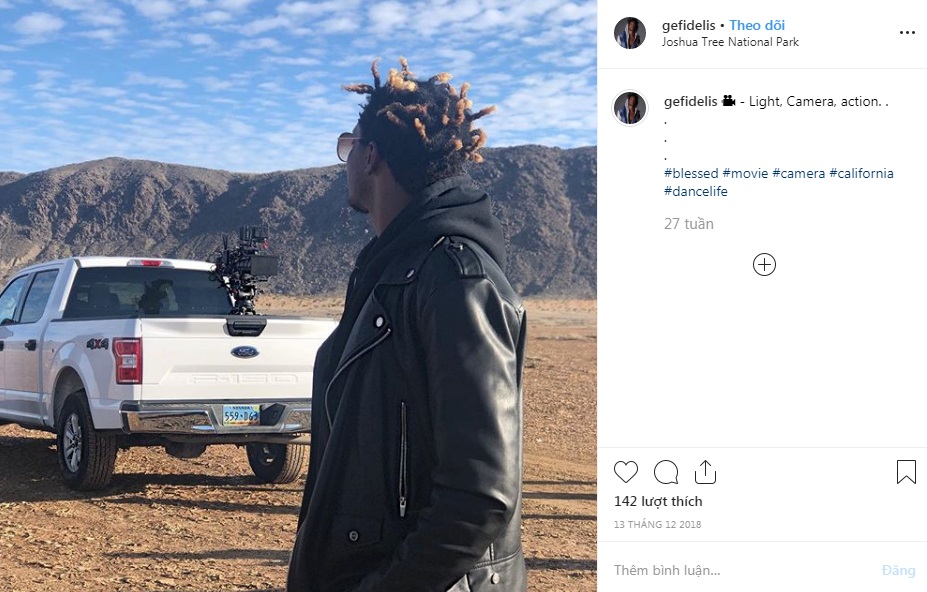The image size is (927, 592).
Task: Share the post using the share icon
Action: [705, 472]
